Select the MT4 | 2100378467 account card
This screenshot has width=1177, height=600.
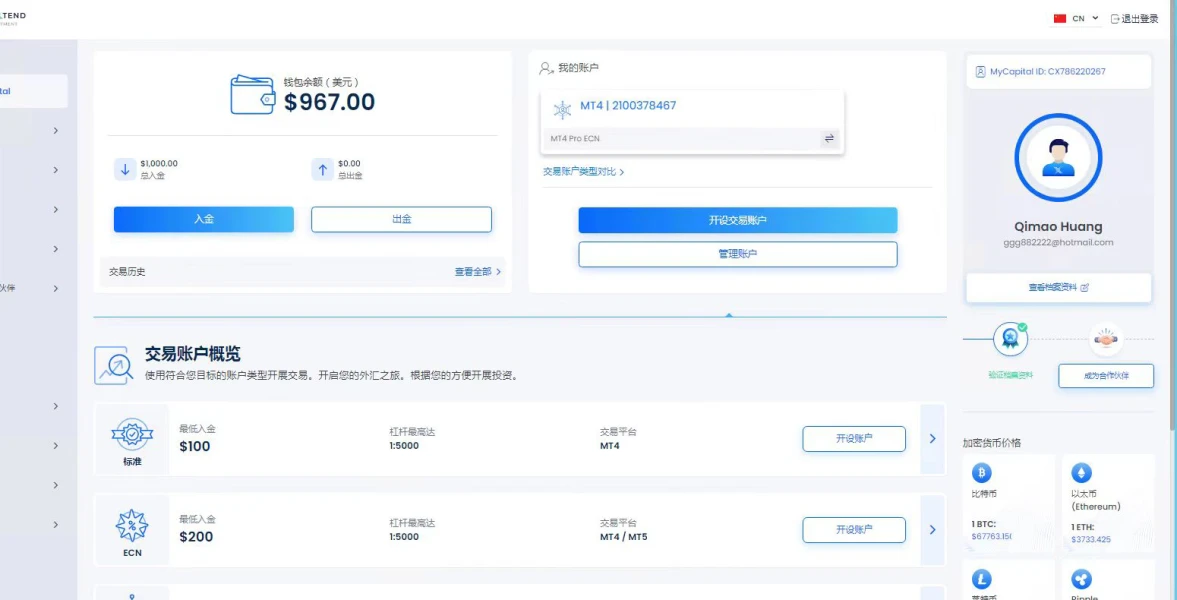(692, 122)
